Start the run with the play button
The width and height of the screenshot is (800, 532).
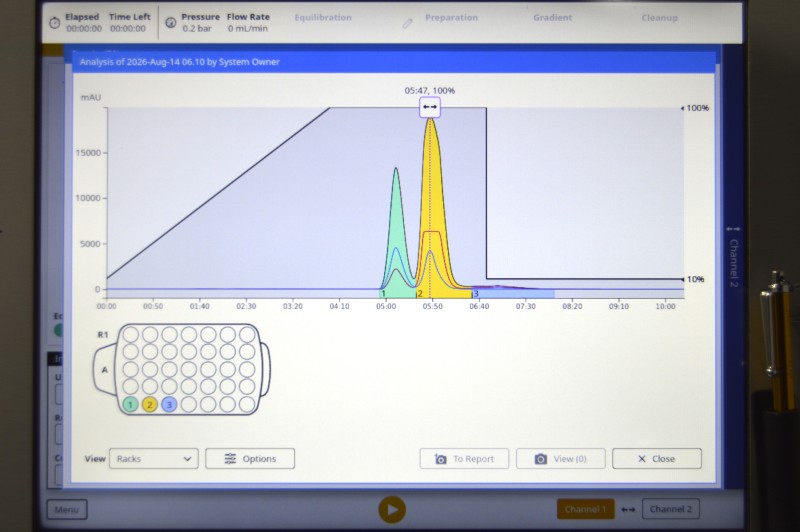tap(392, 510)
